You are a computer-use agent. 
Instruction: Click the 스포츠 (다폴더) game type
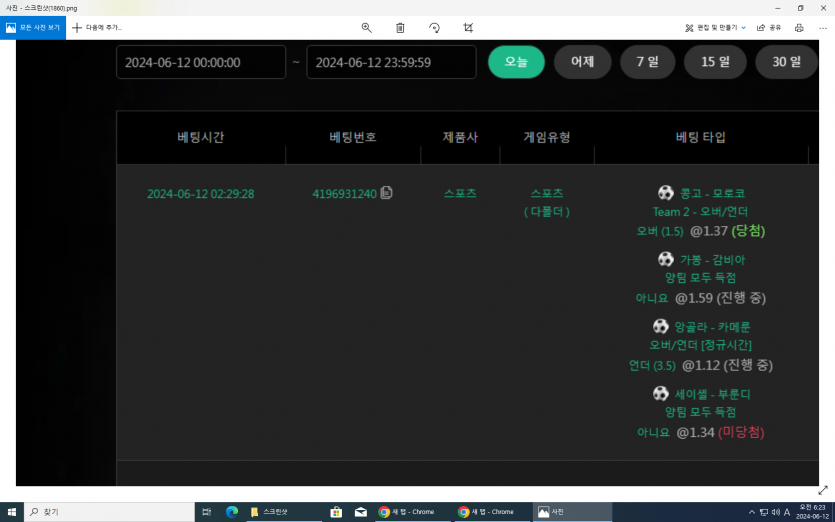coord(547,202)
